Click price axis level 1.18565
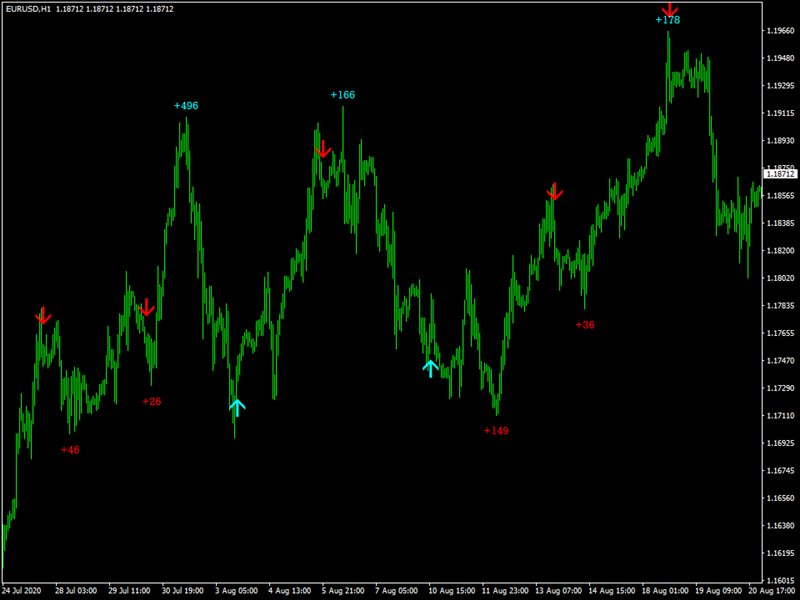The height and width of the screenshot is (600, 800). (x=781, y=195)
